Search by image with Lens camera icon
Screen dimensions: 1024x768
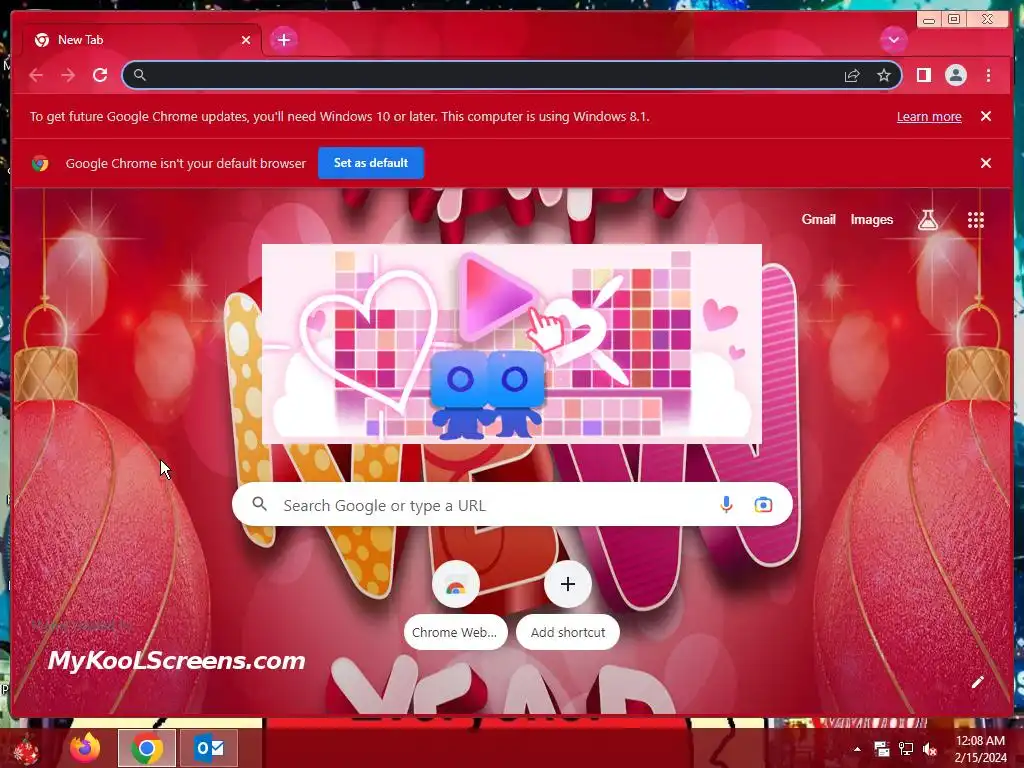pos(763,505)
